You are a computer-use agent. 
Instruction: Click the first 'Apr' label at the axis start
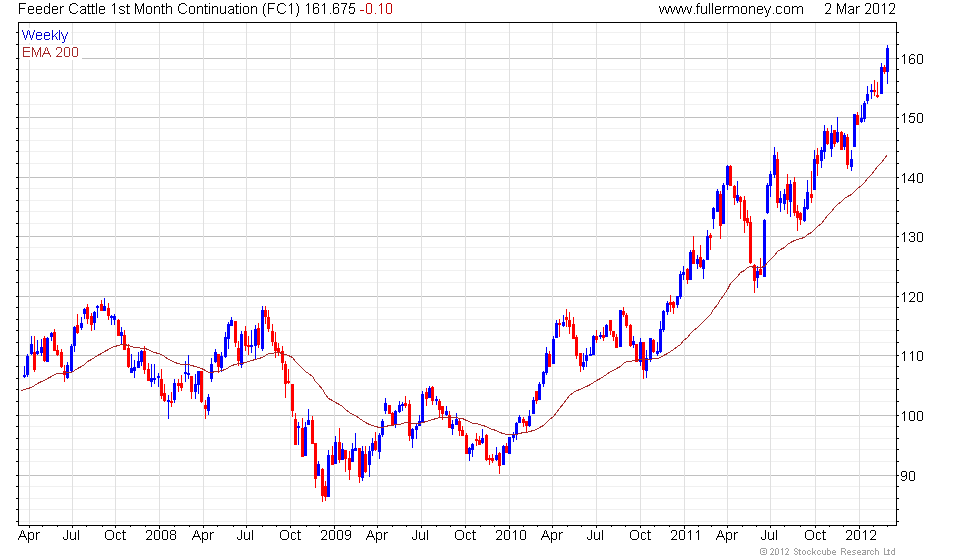tap(29, 536)
